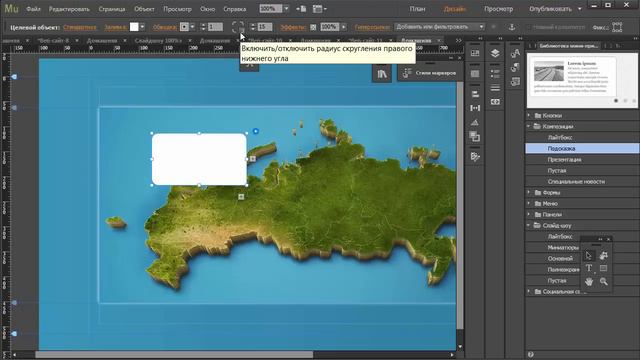This screenshot has width=640, height=360.
Task: Open the Spacing panel icon with brackets
Action: [x=475, y=108]
